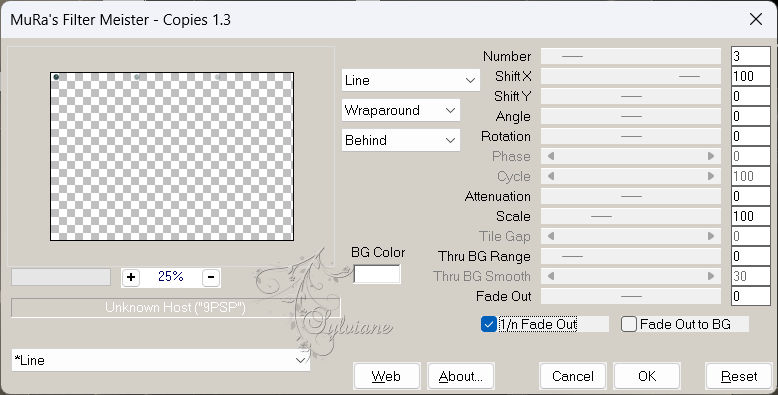
Task: Open the Line mode dropdown
Action: 411,80
